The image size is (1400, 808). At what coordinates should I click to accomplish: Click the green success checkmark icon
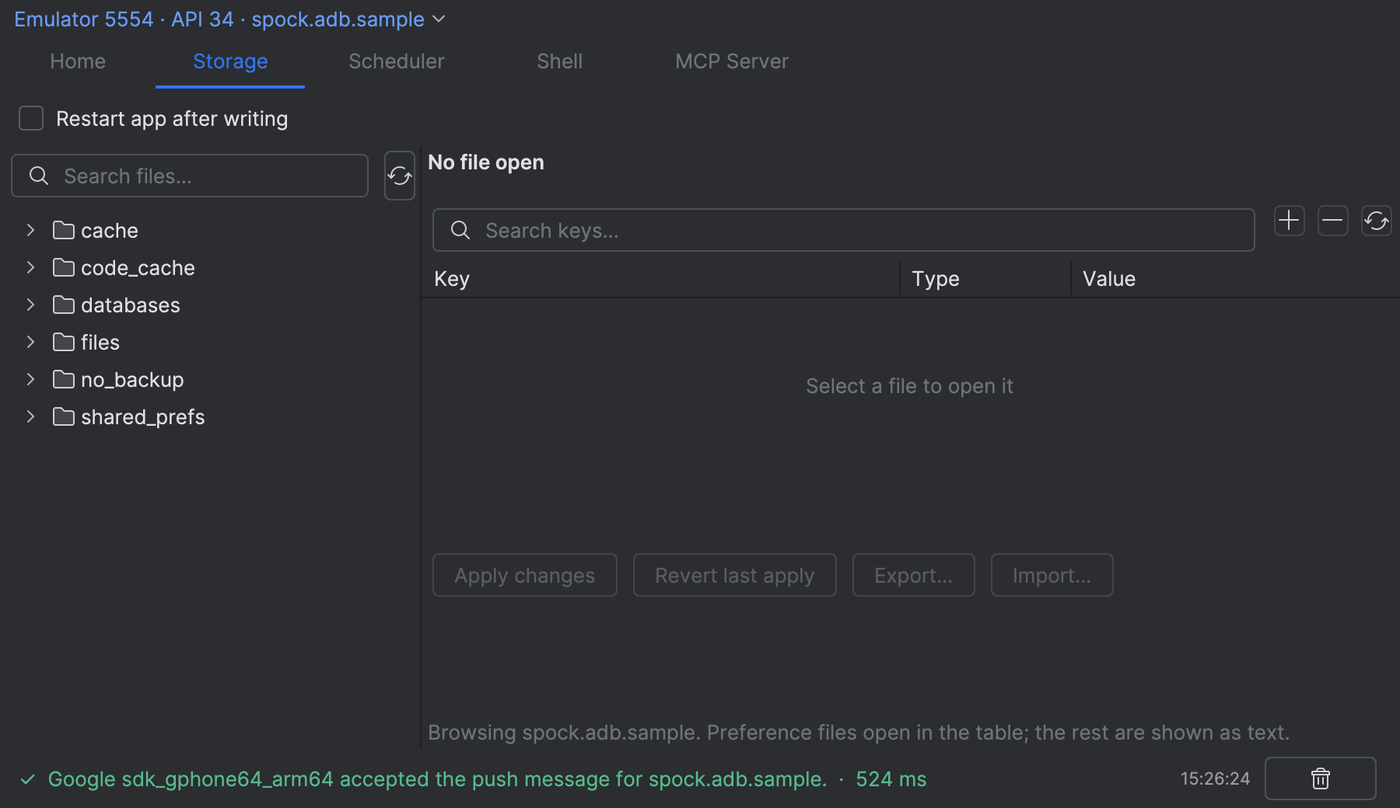(x=27, y=779)
